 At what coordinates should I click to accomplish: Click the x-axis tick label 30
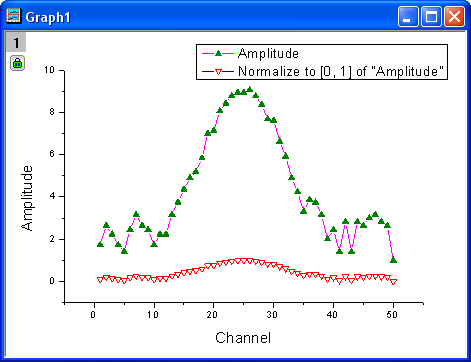point(273,314)
